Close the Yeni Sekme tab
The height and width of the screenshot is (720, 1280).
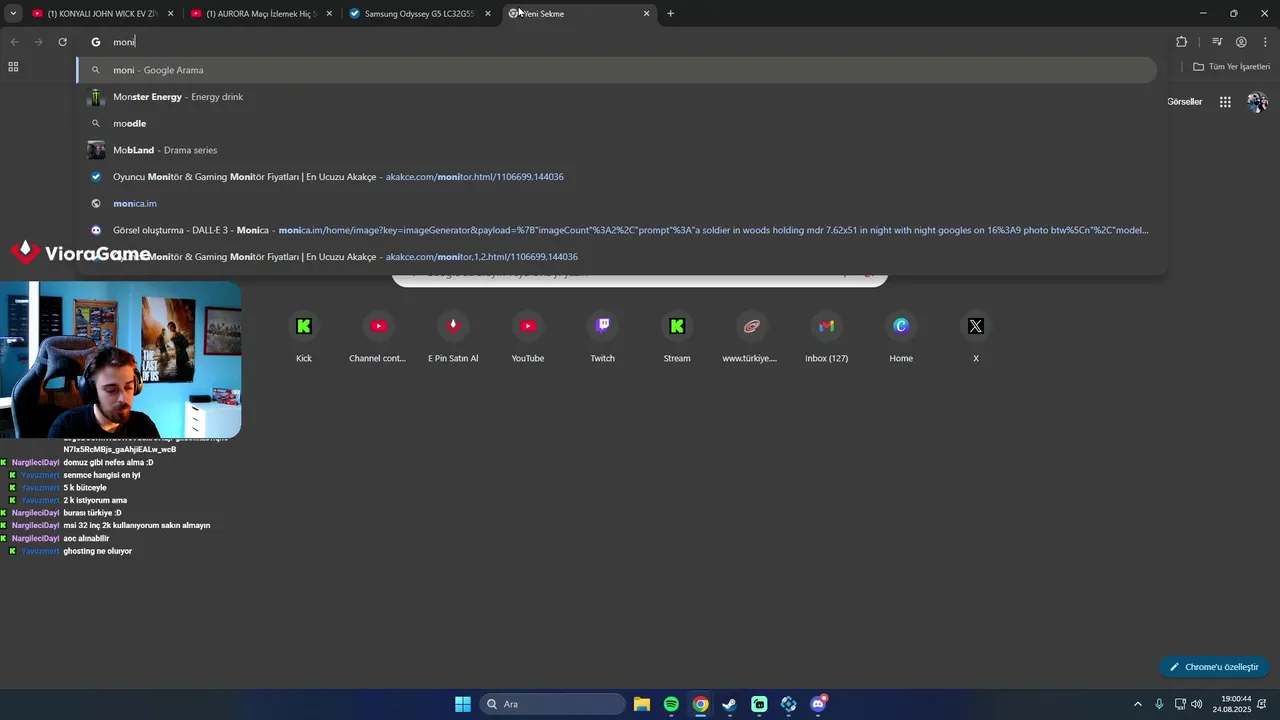tap(646, 14)
